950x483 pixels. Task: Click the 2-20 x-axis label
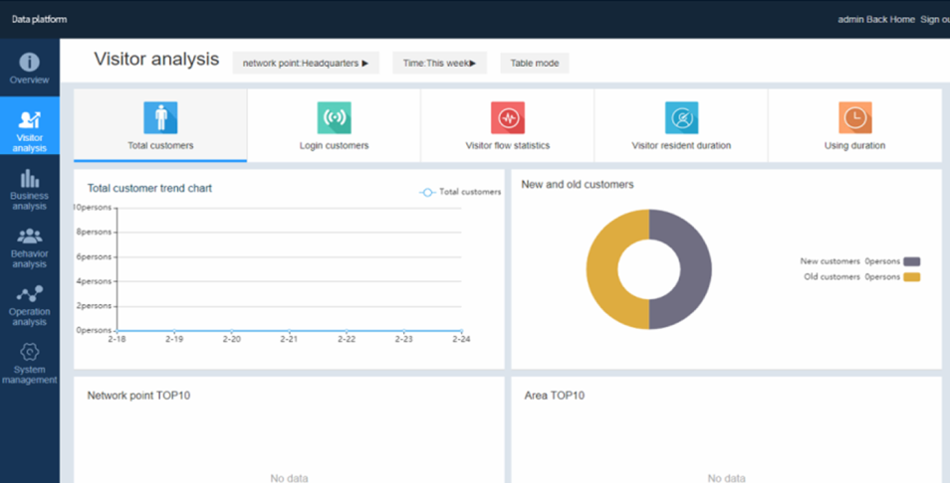pyautogui.click(x=231, y=339)
